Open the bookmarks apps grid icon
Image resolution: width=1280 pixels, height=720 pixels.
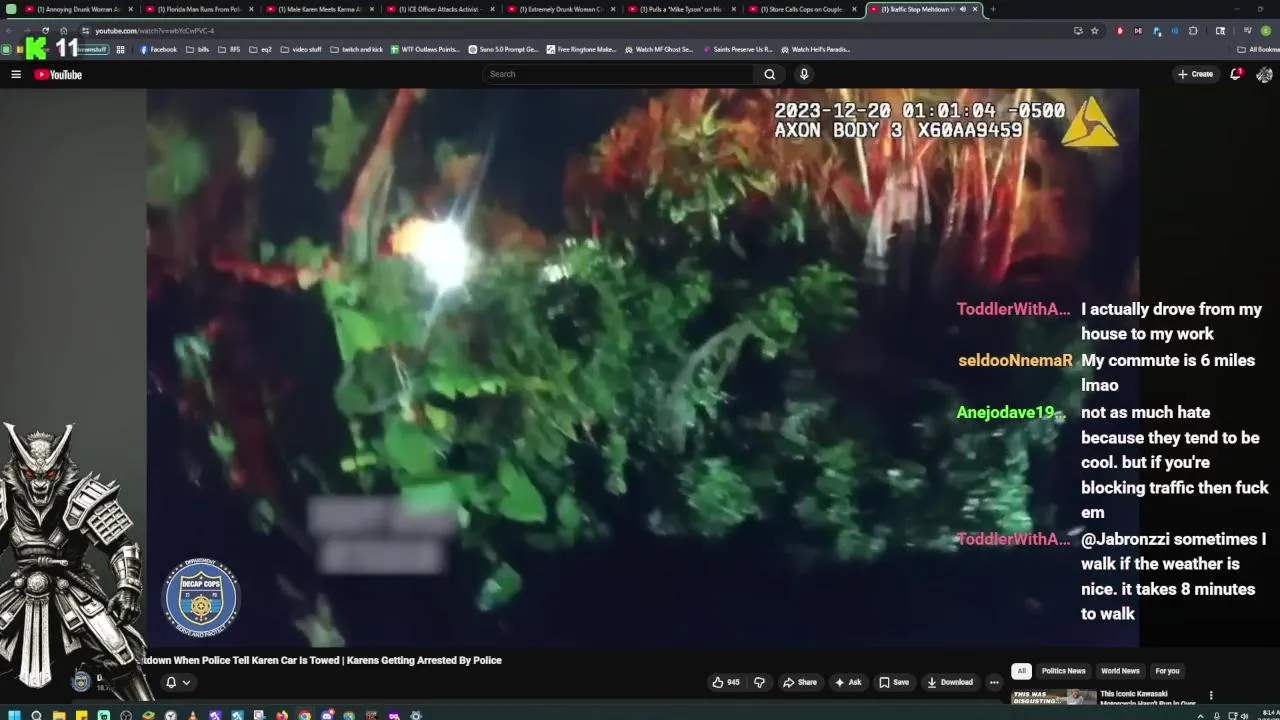coord(121,49)
